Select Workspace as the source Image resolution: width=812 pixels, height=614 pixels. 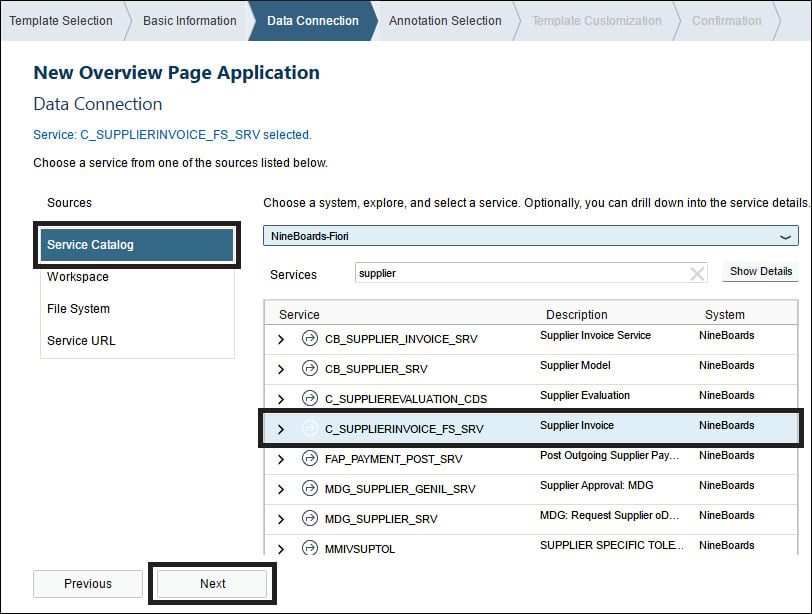[78, 277]
